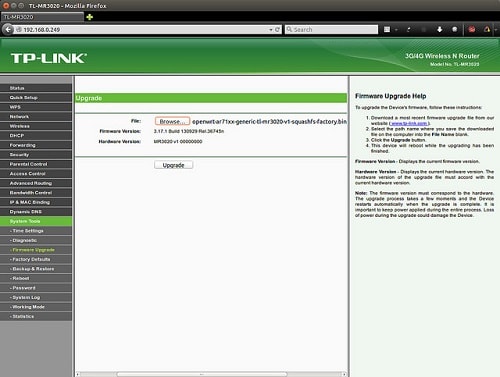Open the Password submenu item
The width and height of the screenshot is (500, 377).
(x=36, y=288)
